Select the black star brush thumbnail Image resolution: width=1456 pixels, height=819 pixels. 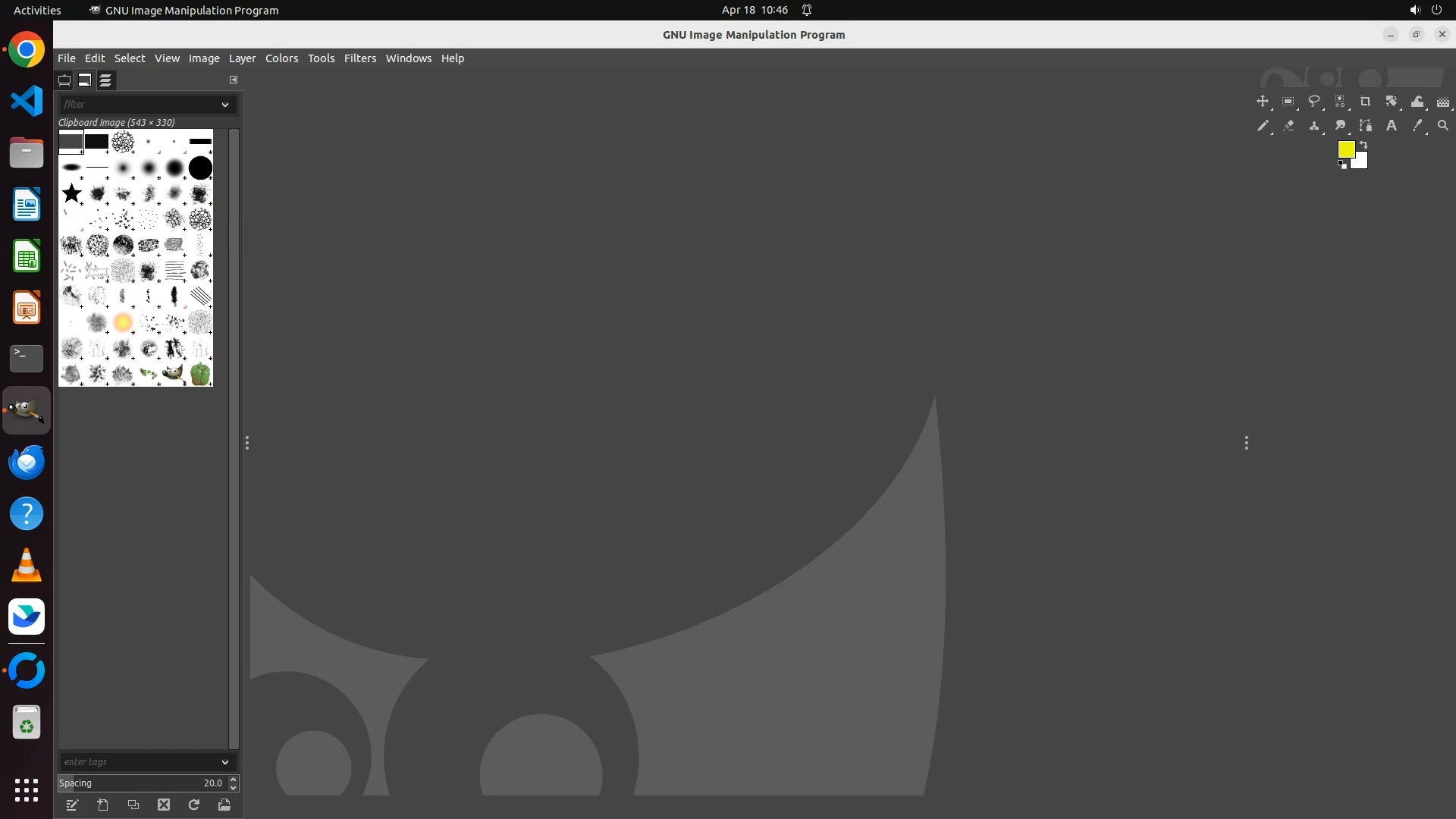(72, 193)
